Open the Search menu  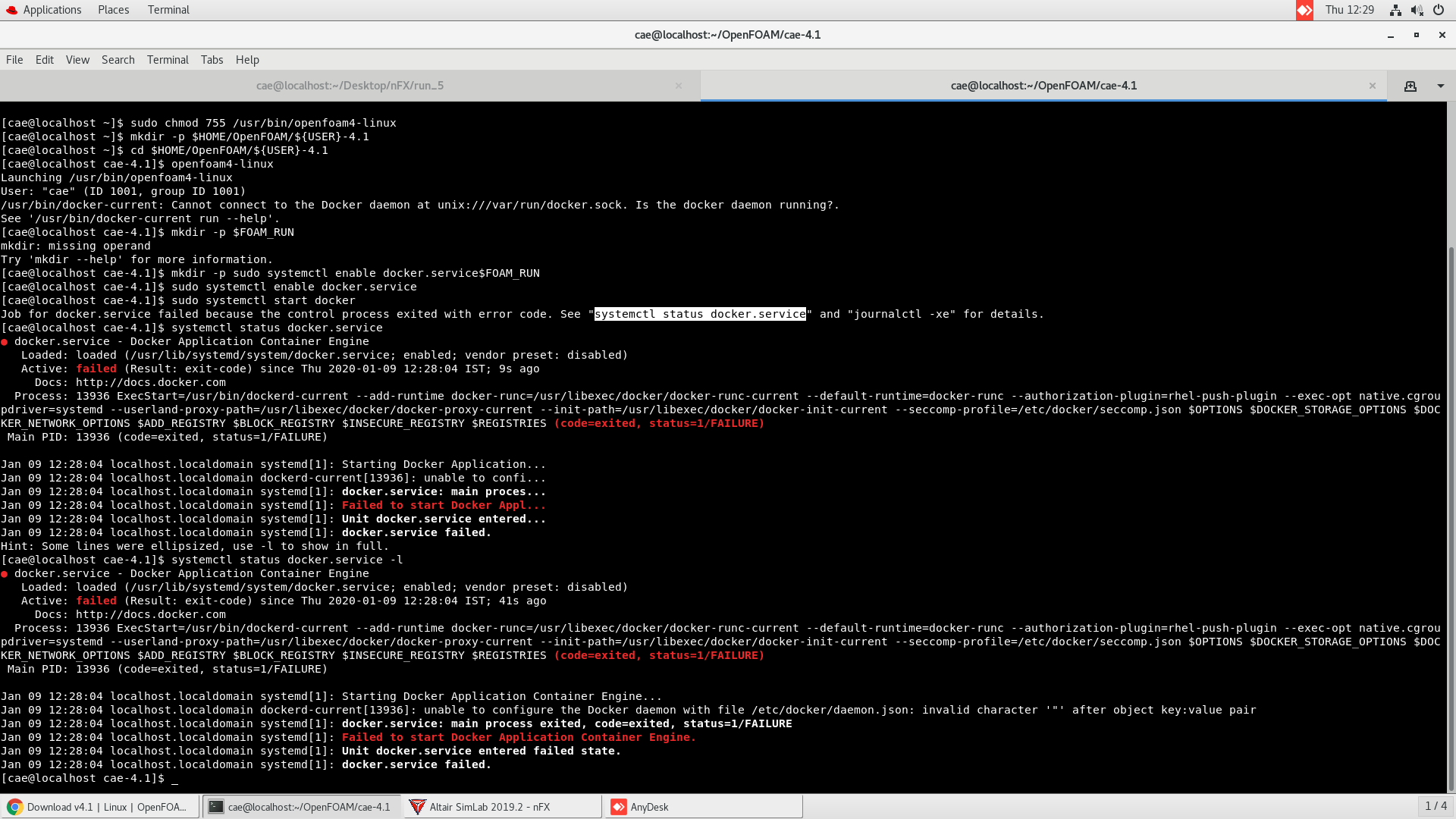pos(118,60)
